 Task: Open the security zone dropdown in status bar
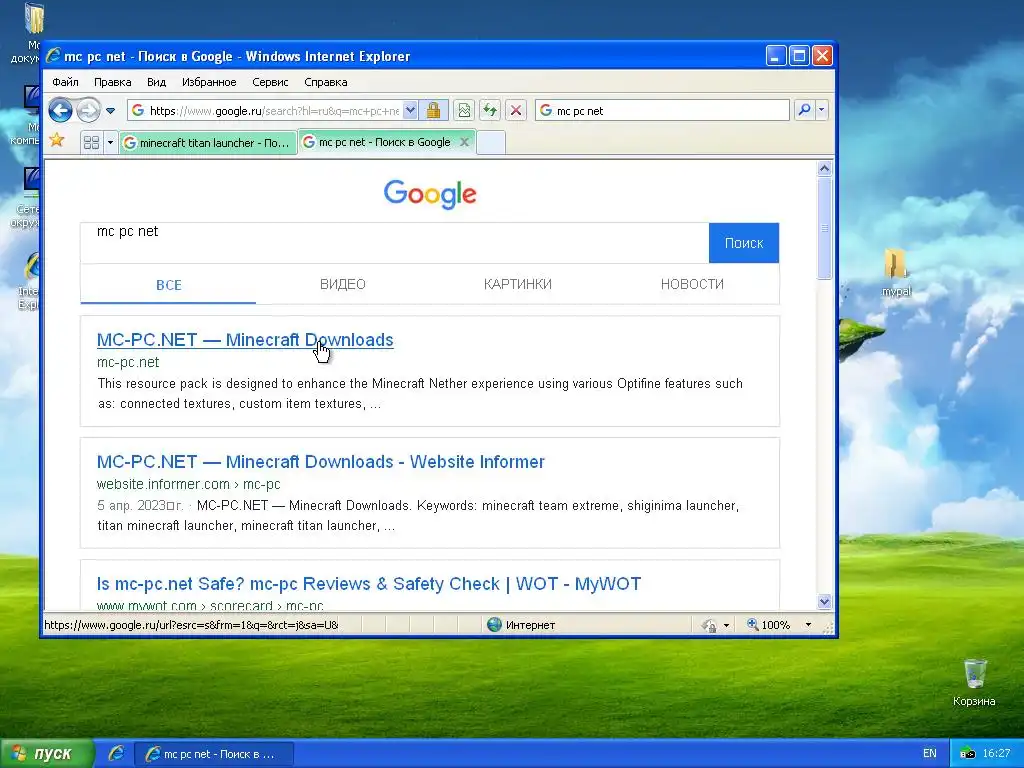[x=726, y=625]
